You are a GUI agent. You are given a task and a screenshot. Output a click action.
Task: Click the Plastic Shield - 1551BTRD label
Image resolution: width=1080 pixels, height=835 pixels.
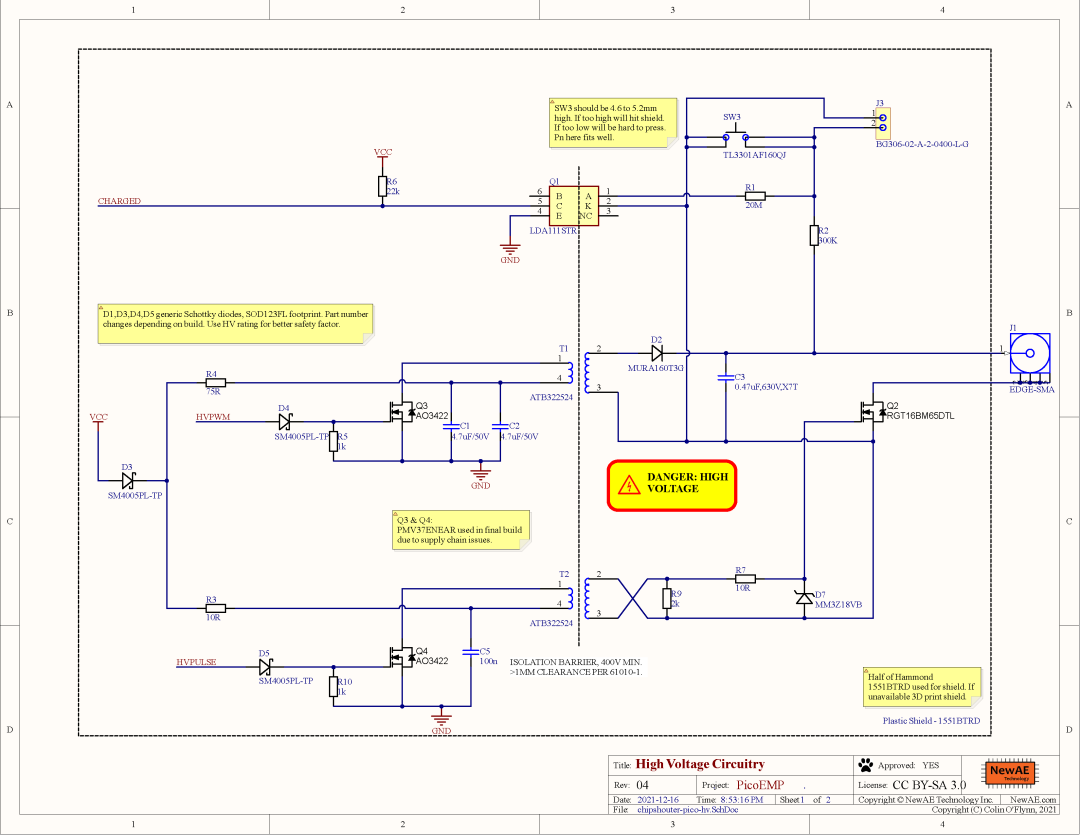click(931, 721)
